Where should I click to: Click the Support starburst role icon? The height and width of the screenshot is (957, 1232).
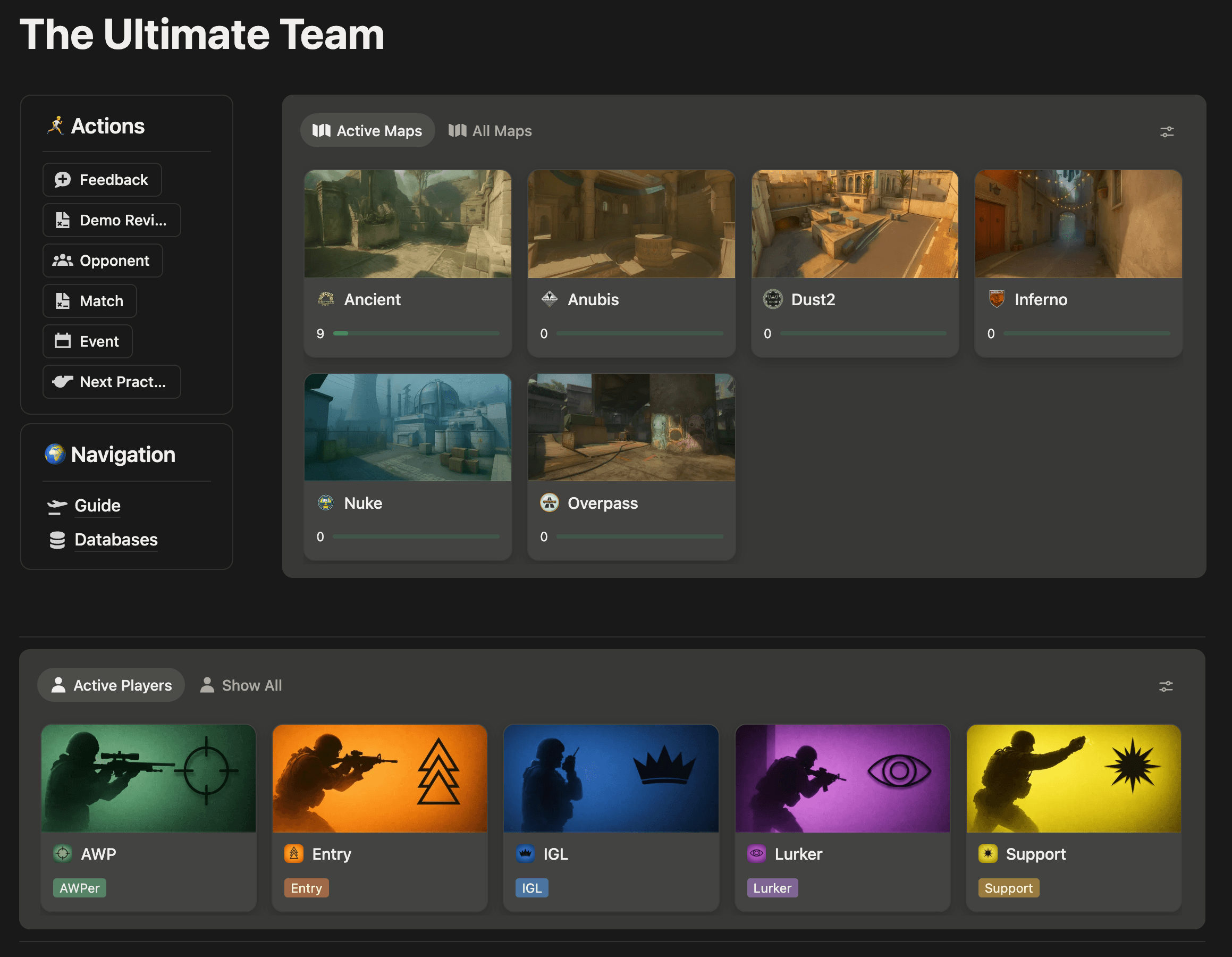point(987,853)
